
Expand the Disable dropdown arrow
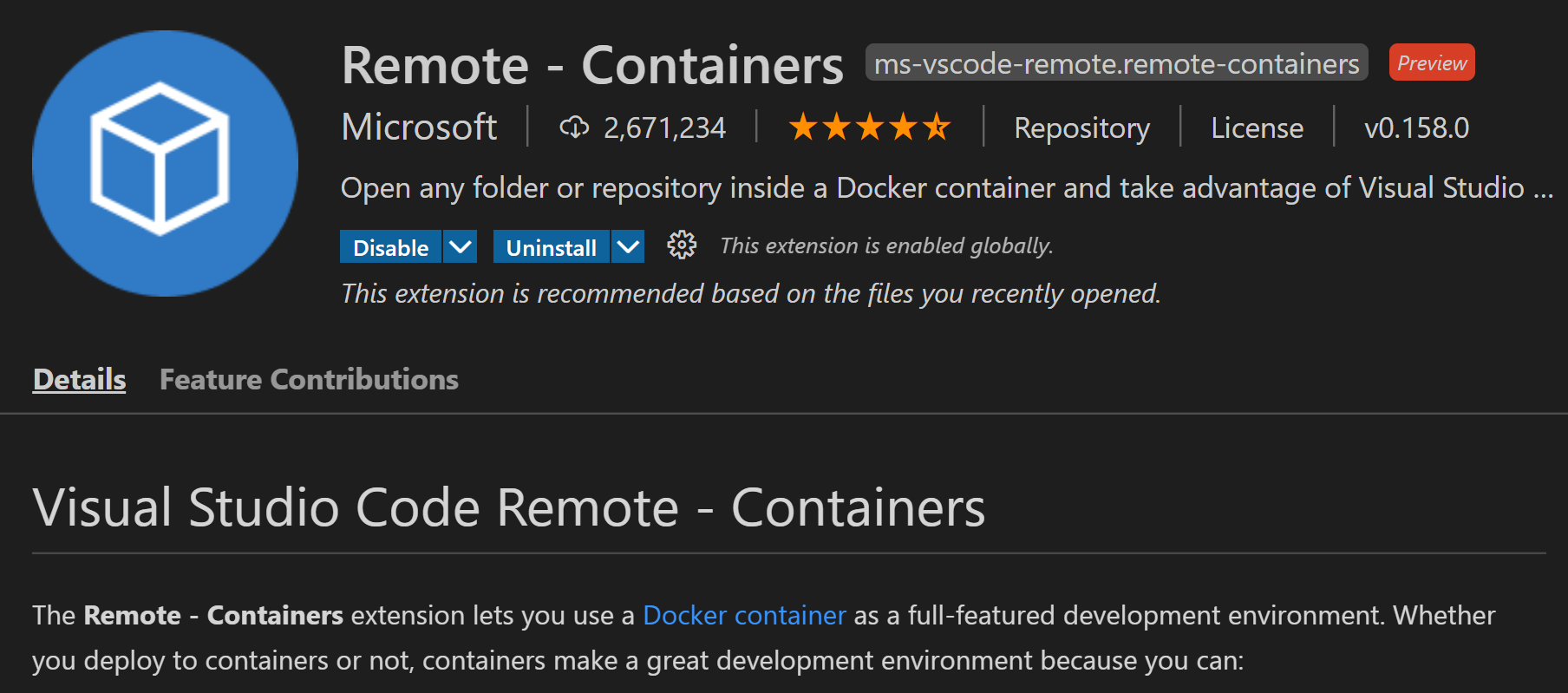point(461,247)
